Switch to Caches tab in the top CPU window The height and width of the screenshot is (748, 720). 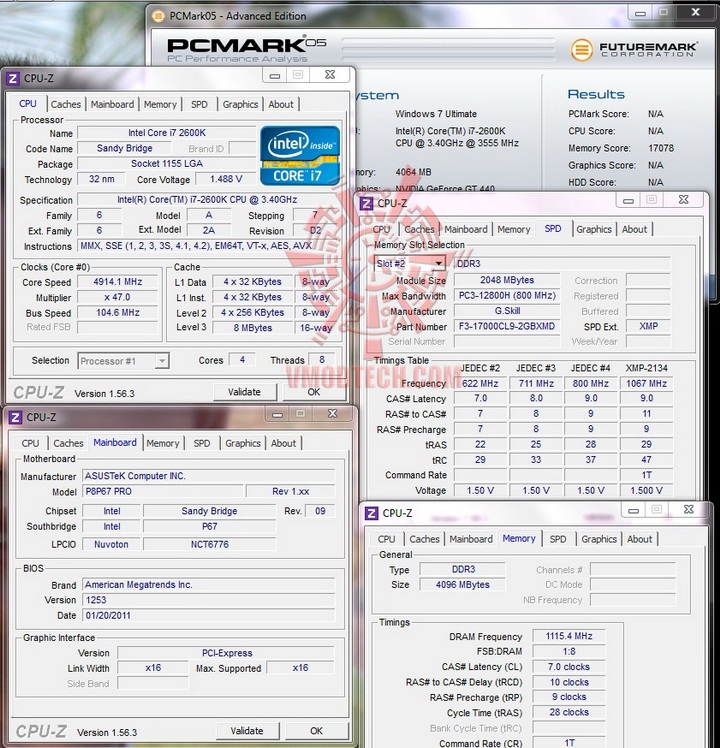(x=66, y=104)
